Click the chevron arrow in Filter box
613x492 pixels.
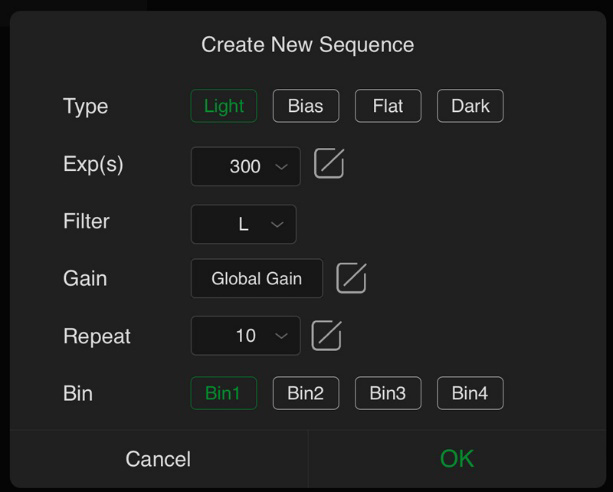click(277, 224)
